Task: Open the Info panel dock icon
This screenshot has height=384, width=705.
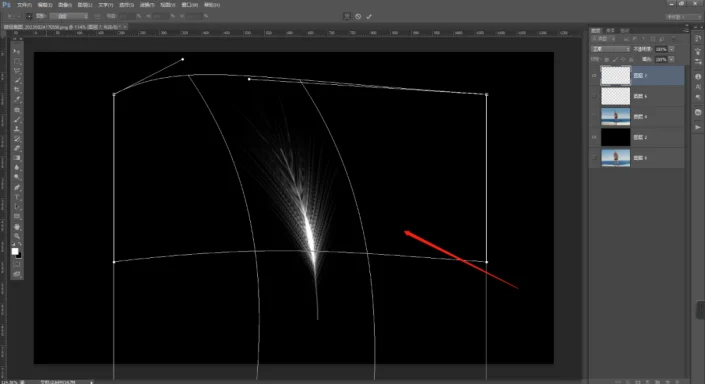Action: (698, 76)
